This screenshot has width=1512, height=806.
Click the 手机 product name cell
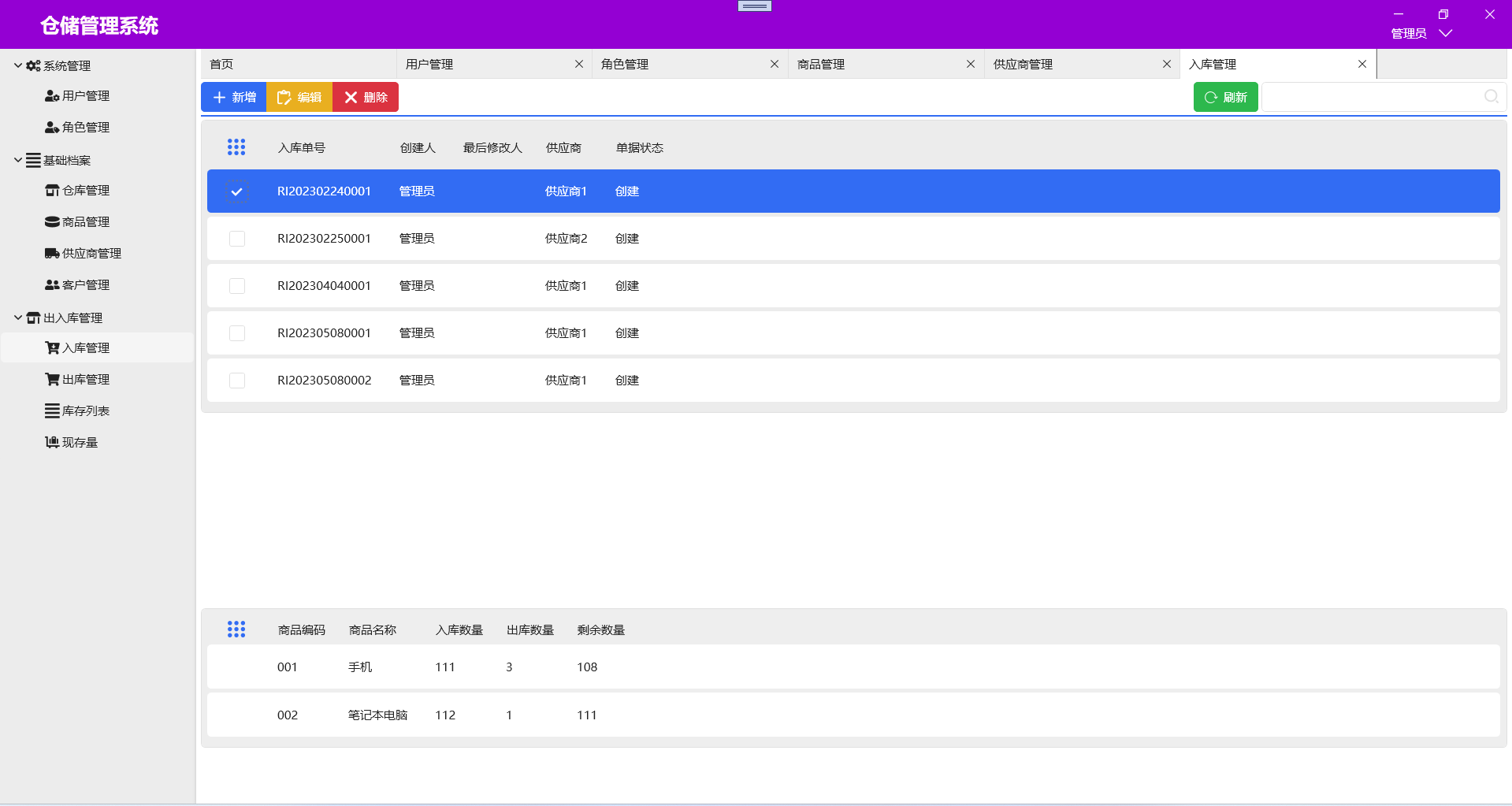[x=360, y=667]
